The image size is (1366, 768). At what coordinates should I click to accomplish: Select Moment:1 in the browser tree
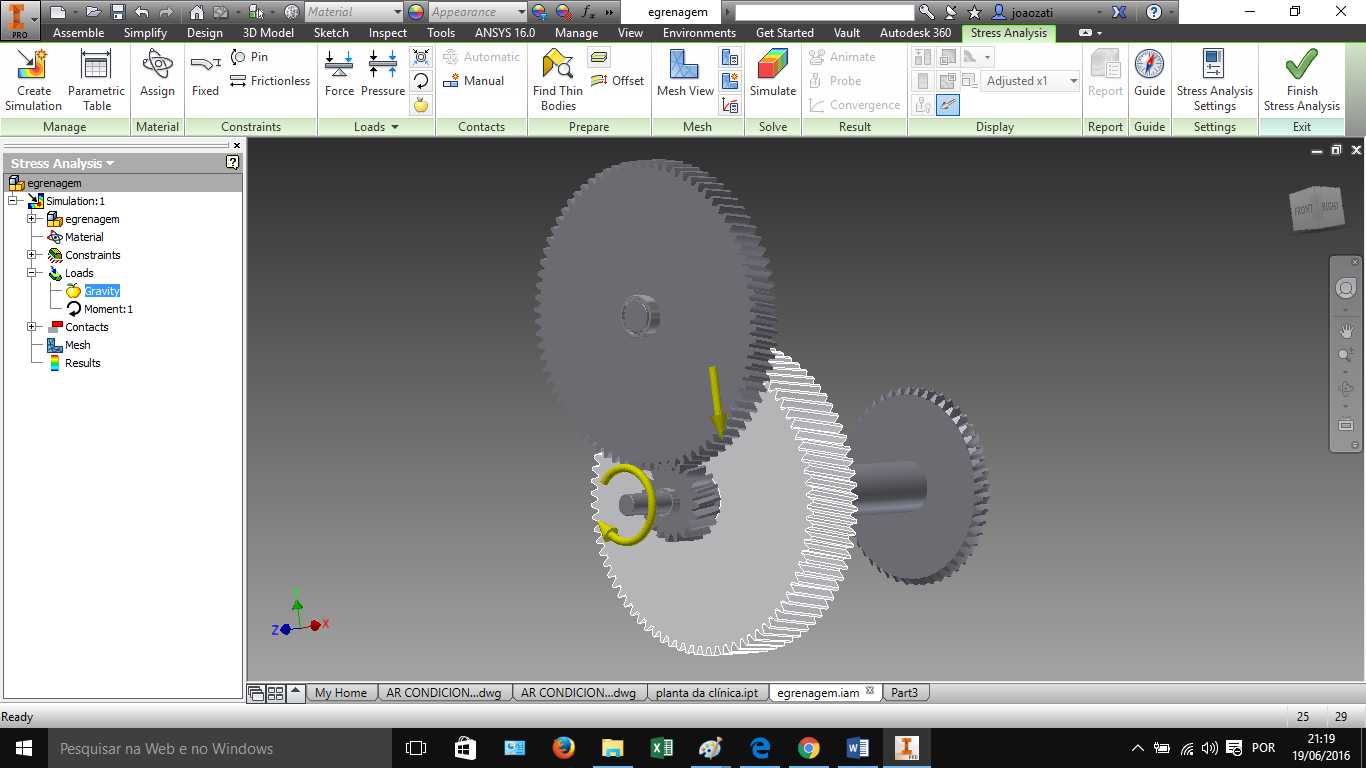click(x=108, y=309)
